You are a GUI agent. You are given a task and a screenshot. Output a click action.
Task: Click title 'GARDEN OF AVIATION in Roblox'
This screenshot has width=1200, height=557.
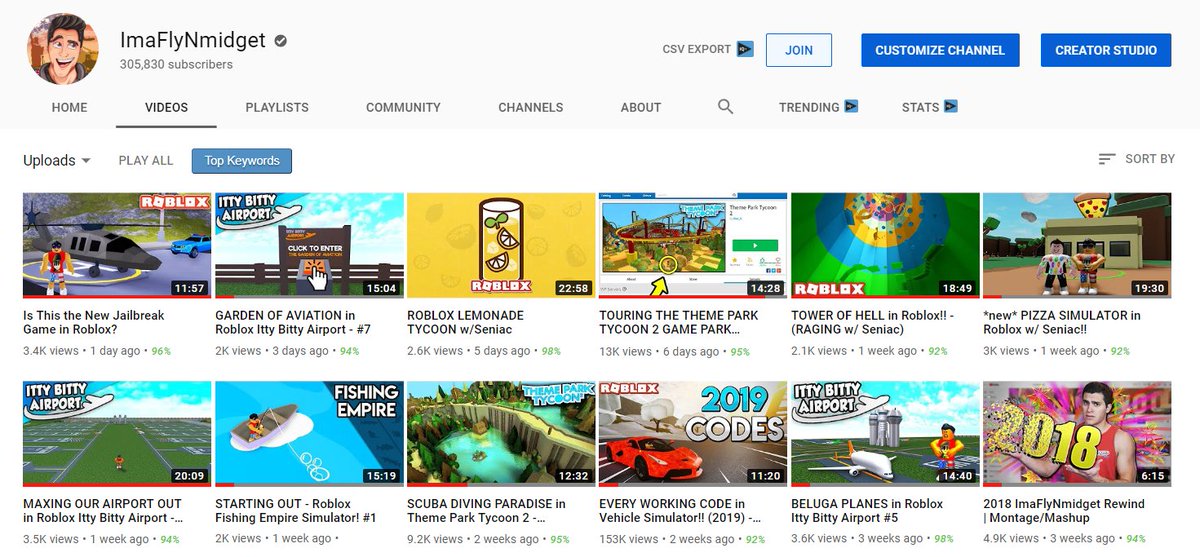click(293, 322)
